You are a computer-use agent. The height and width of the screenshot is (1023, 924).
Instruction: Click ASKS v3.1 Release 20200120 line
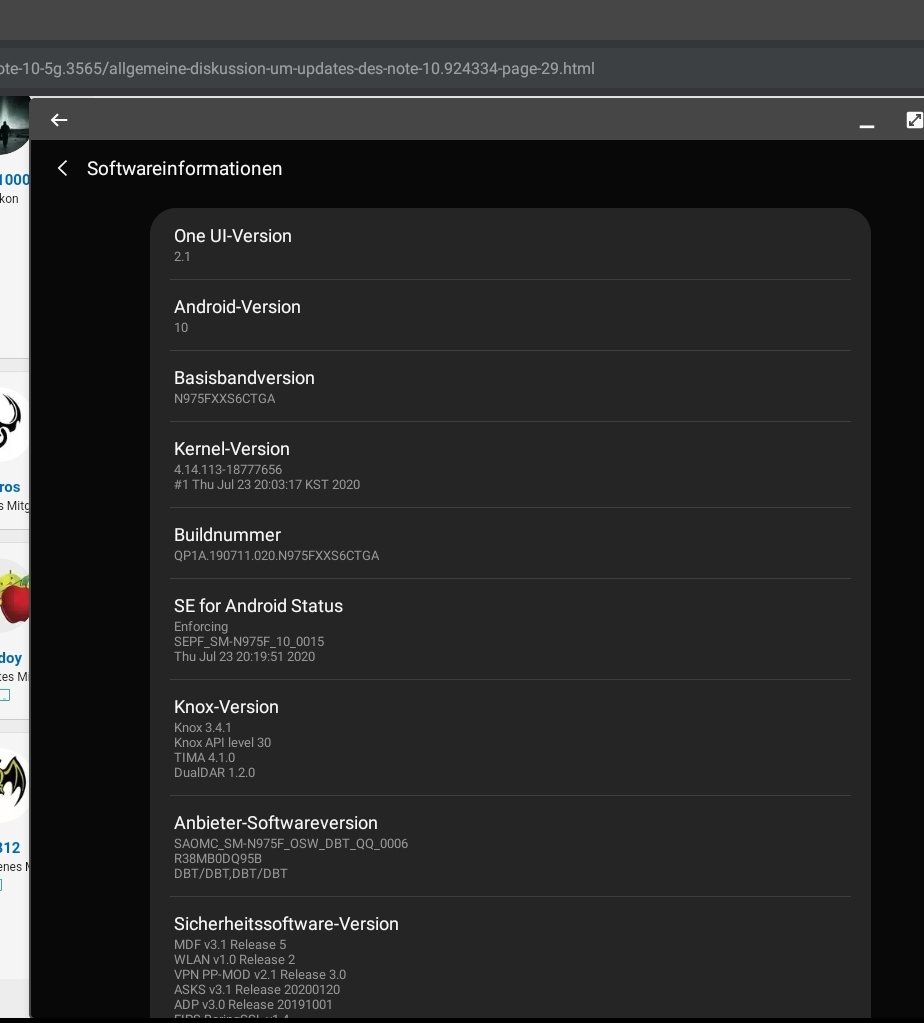(x=256, y=990)
